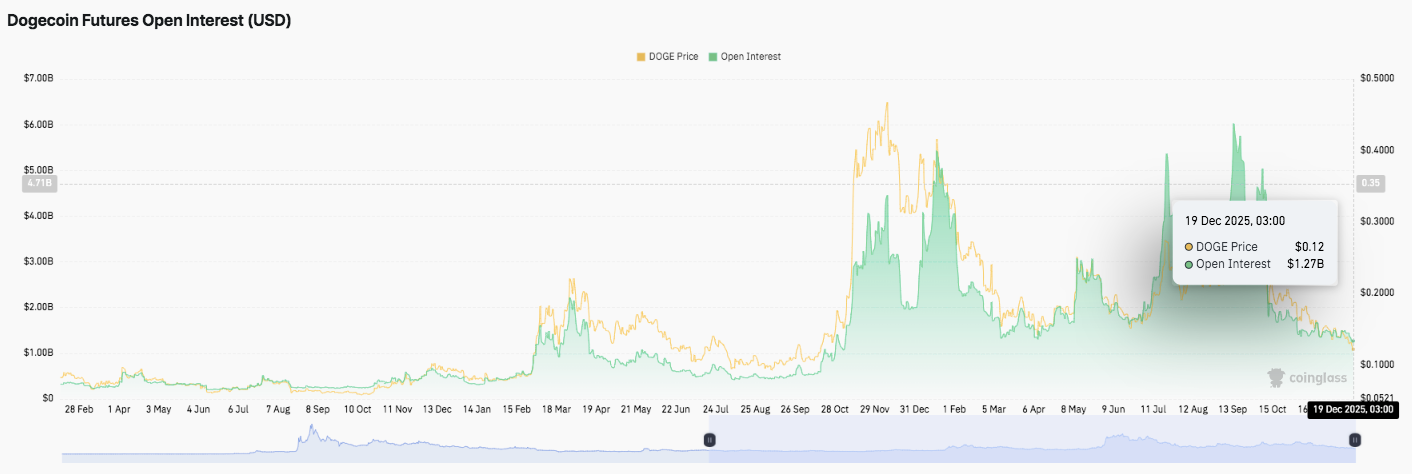Click the $7.00B label on left axis
The height and width of the screenshot is (474, 1412).
click(x=39, y=78)
